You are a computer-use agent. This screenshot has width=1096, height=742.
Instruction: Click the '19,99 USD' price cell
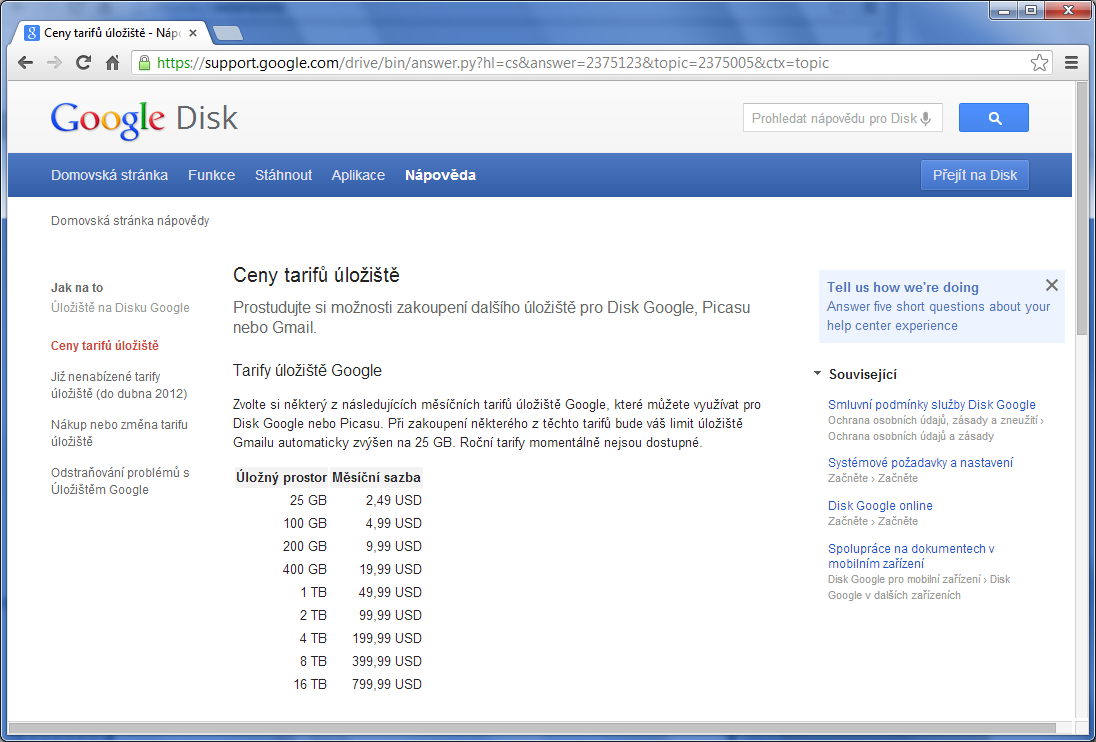click(x=391, y=569)
